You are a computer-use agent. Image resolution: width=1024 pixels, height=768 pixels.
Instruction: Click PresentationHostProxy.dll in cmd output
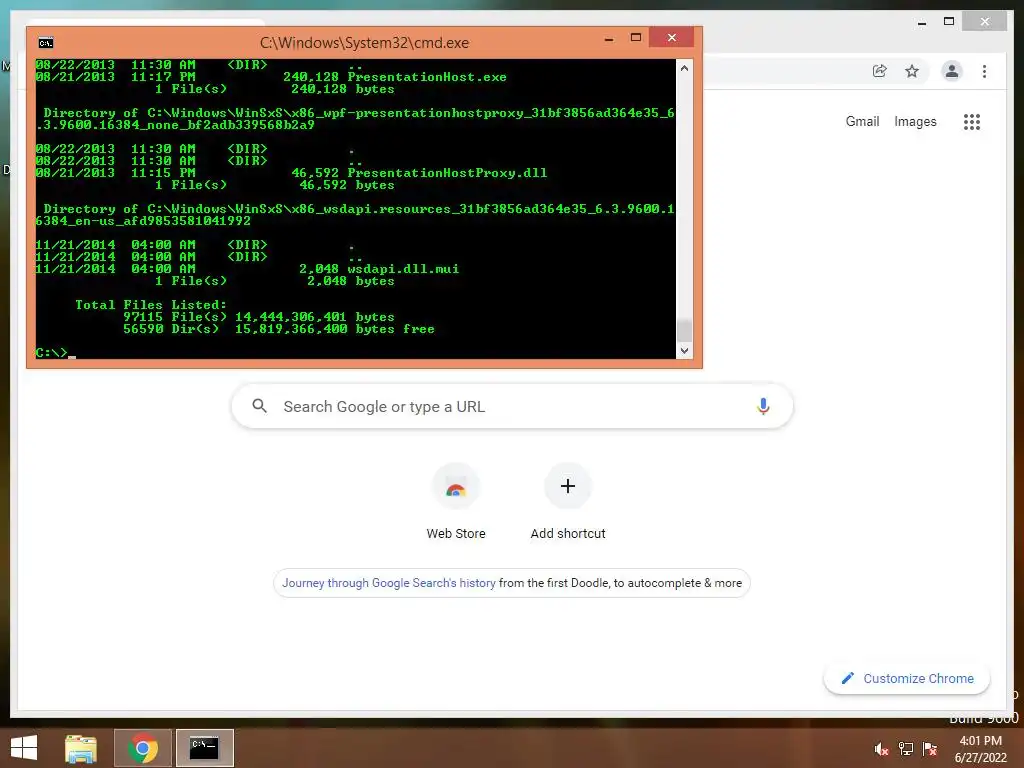click(447, 173)
